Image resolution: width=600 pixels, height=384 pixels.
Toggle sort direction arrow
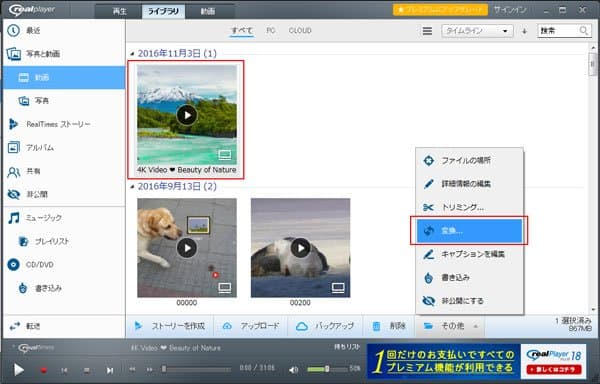point(525,31)
